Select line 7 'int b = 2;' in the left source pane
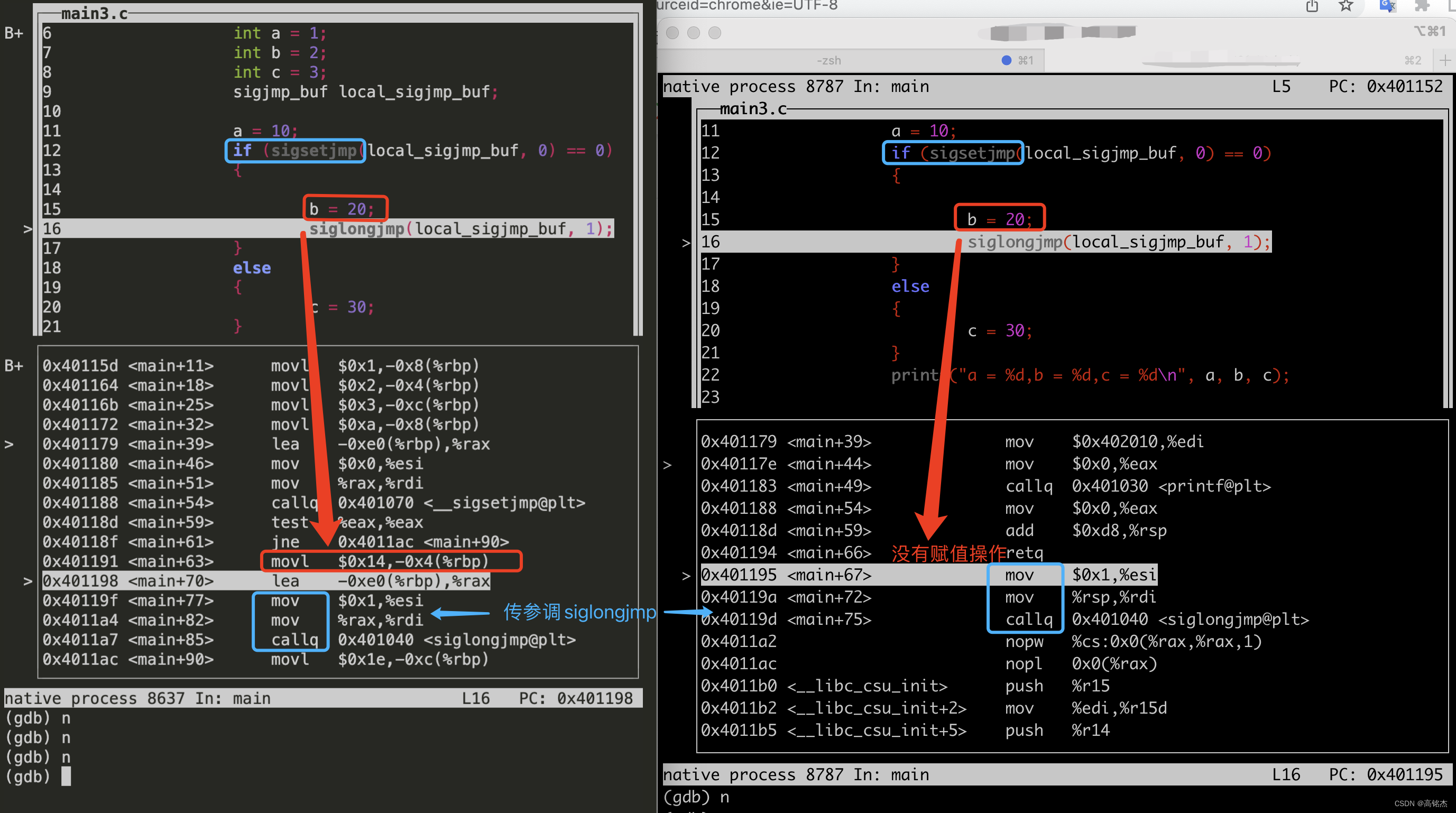 (x=280, y=52)
